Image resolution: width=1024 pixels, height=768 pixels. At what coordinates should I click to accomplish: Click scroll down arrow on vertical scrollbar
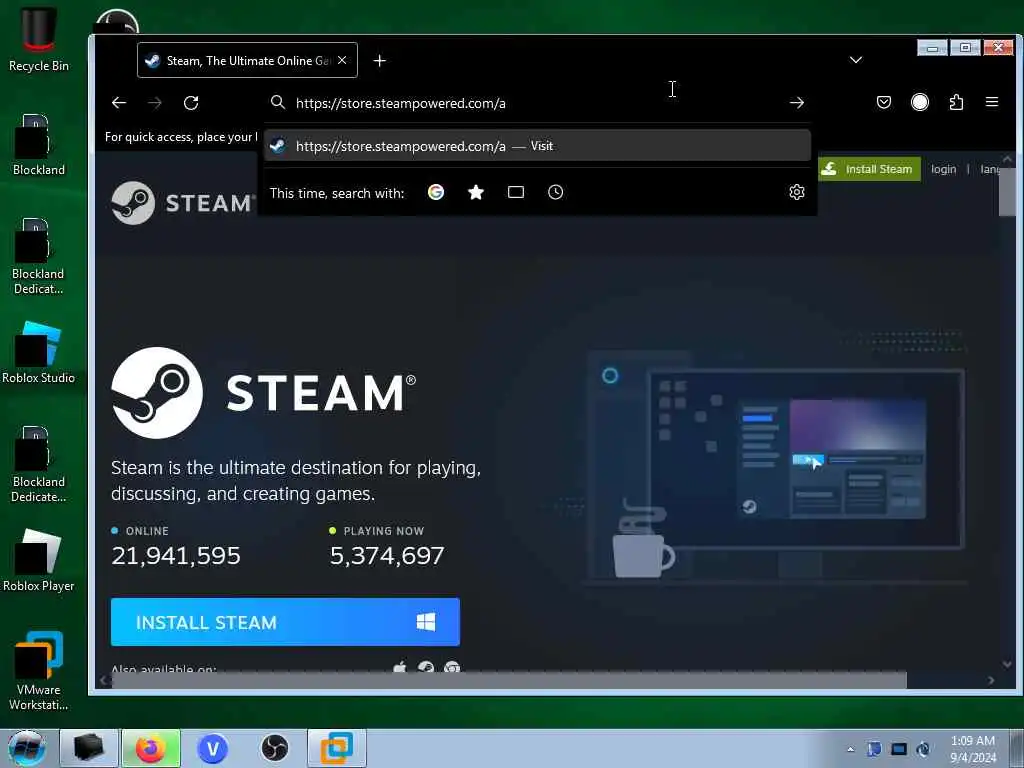(1007, 664)
